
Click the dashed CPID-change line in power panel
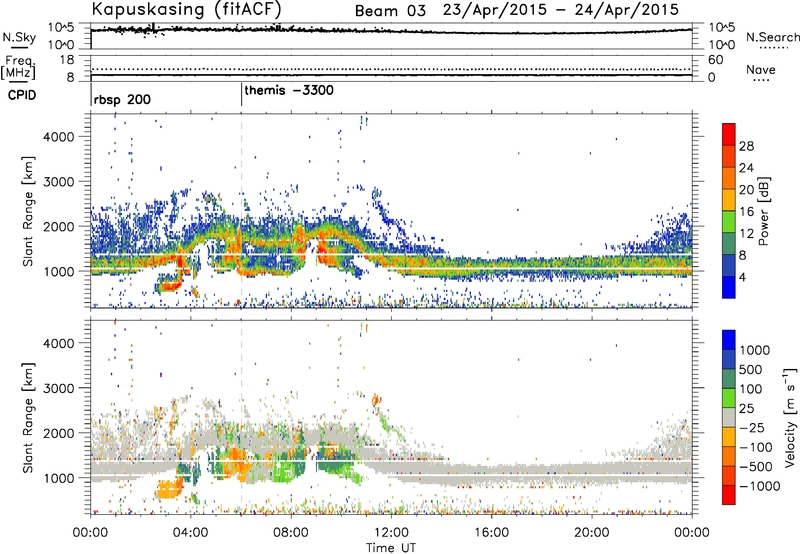pos(241,209)
